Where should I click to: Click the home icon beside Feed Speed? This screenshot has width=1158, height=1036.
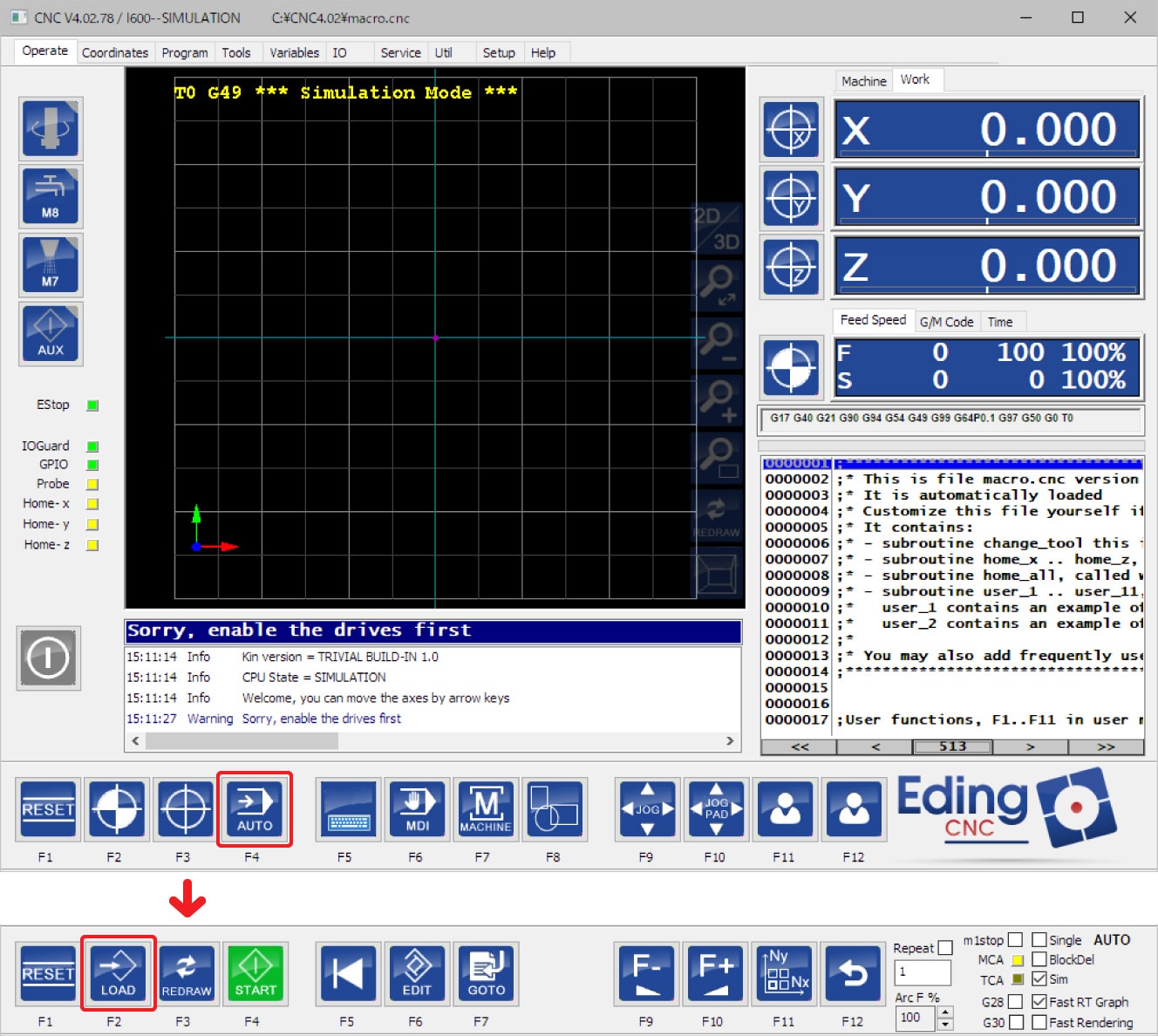791,367
